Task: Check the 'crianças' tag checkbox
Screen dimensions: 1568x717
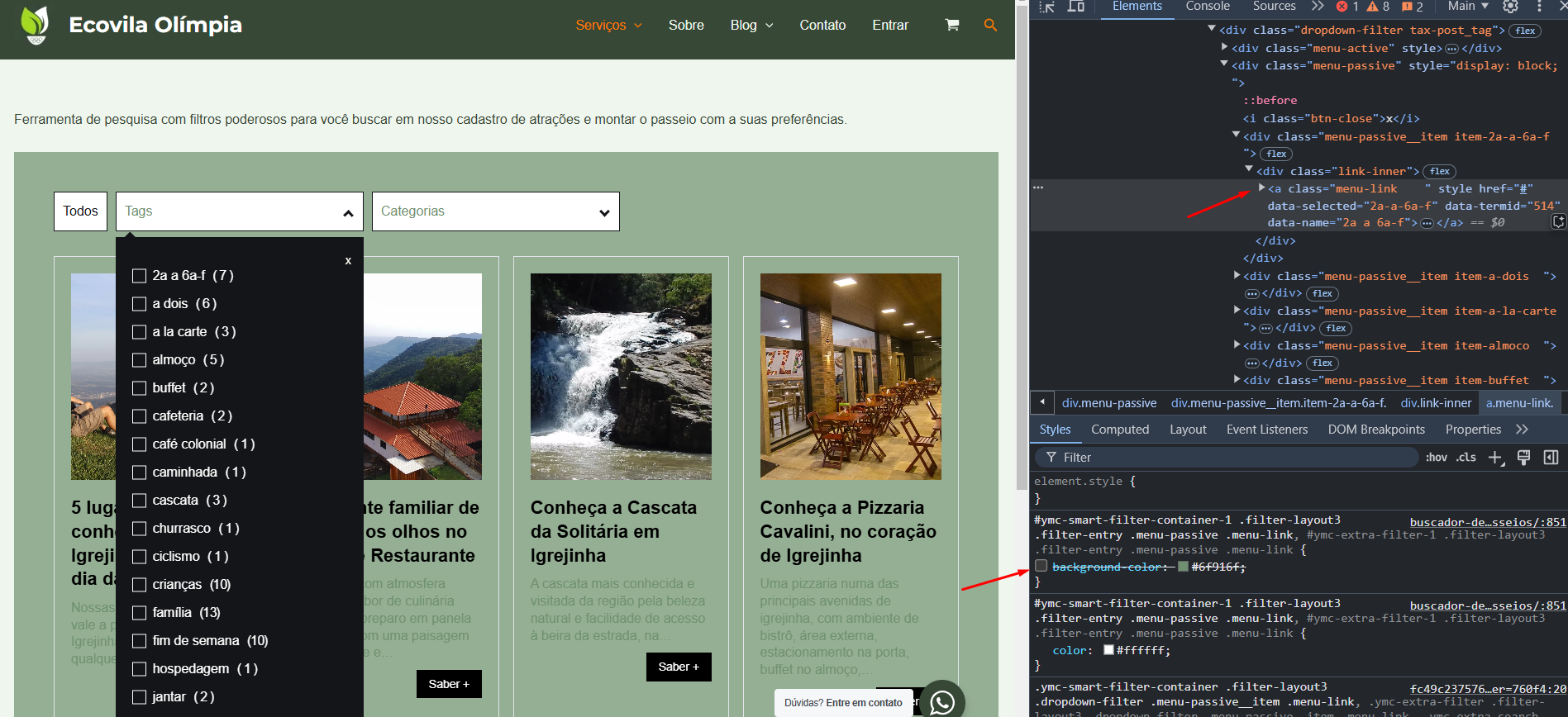Action: coord(140,585)
